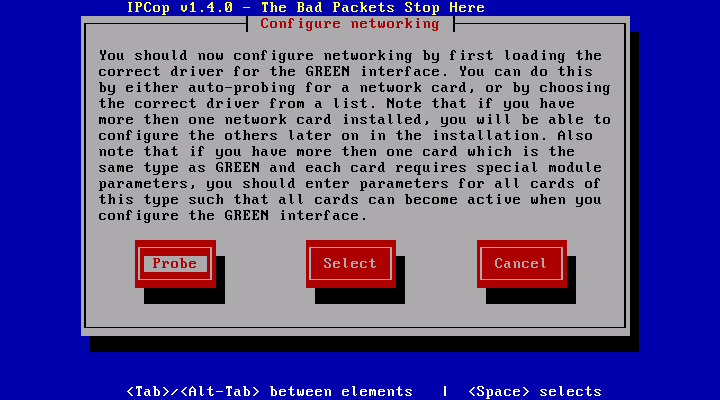Click the line ending 'configure the GREEN interface.'
The width and height of the screenshot is (720, 400).
pyautogui.click(x=233, y=215)
